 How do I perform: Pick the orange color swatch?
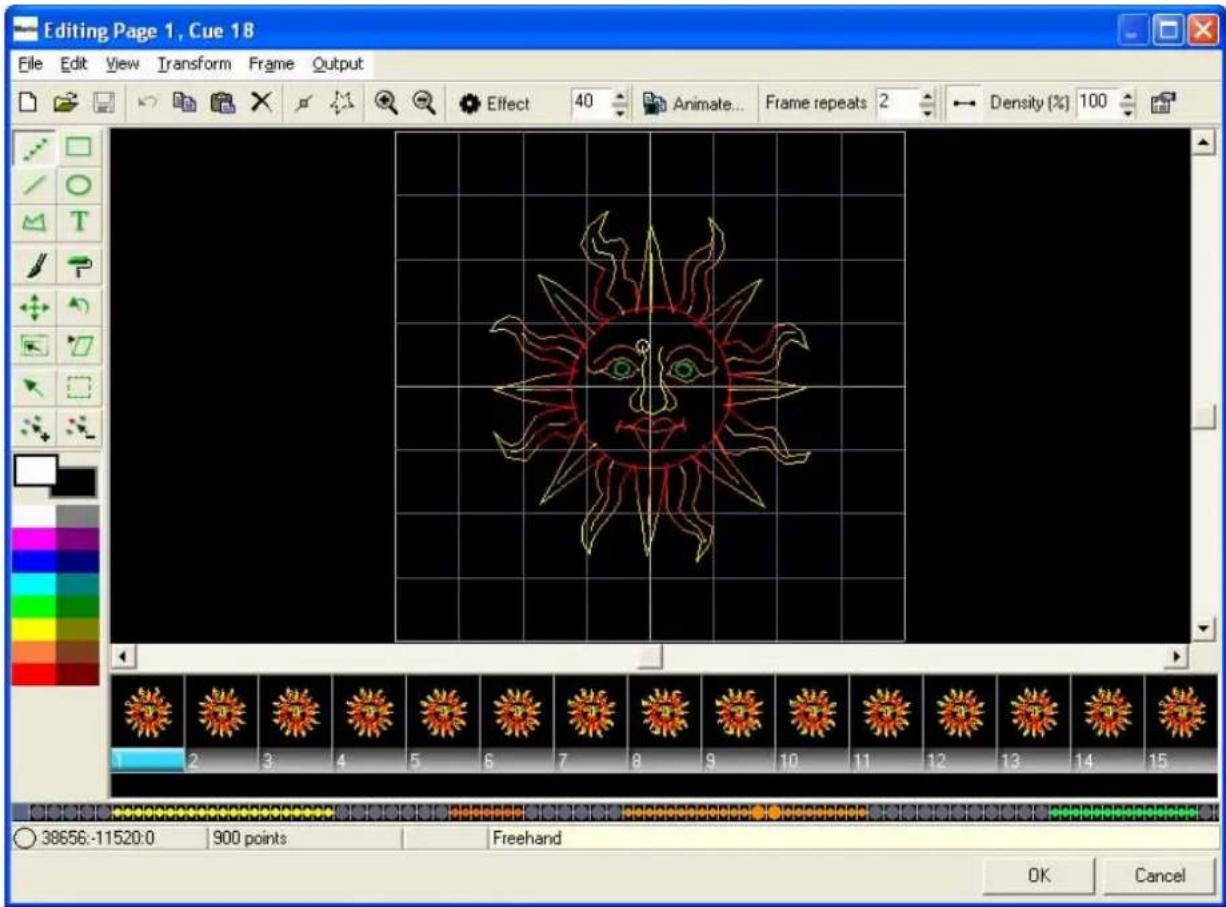(34, 651)
